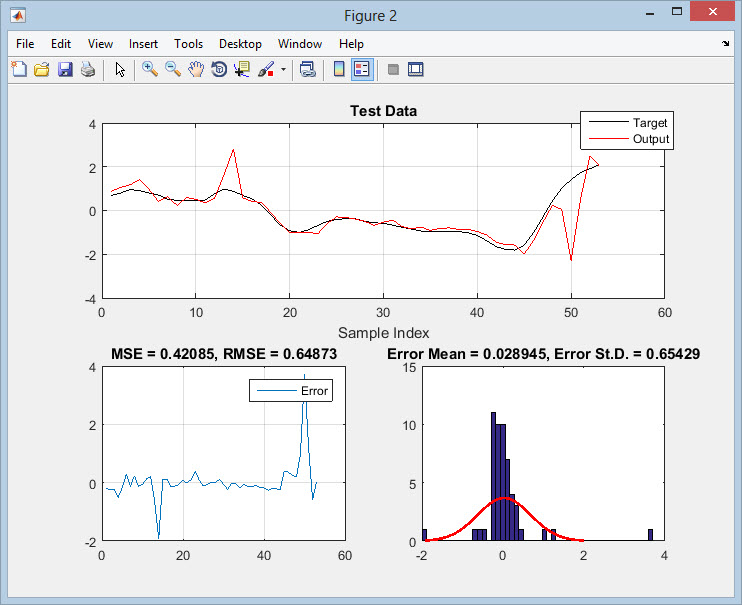Click the dock figure arrow in menu bar
Image resolution: width=742 pixels, height=605 pixels.
(725, 44)
